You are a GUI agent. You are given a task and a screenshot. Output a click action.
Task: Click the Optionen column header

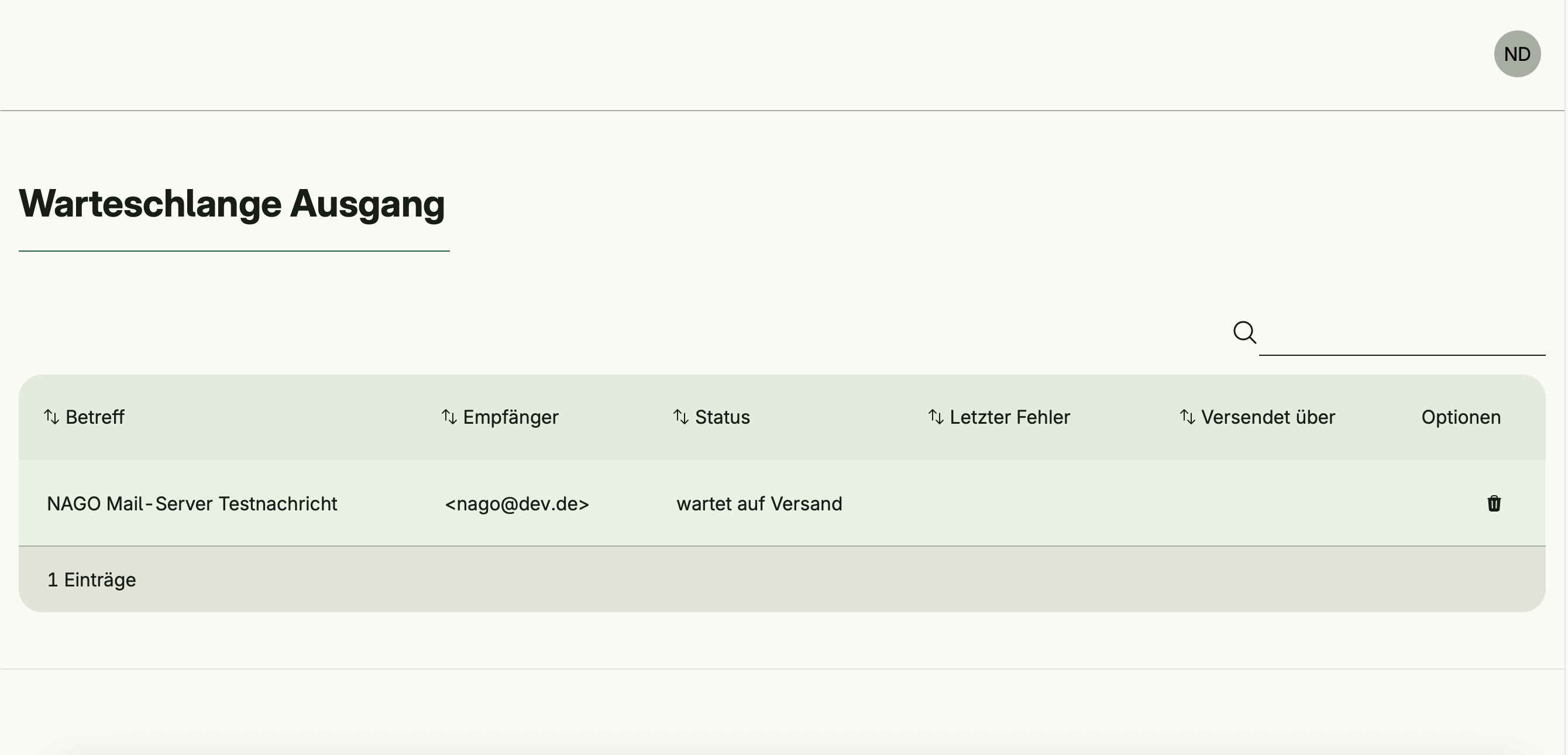coord(1461,417)
